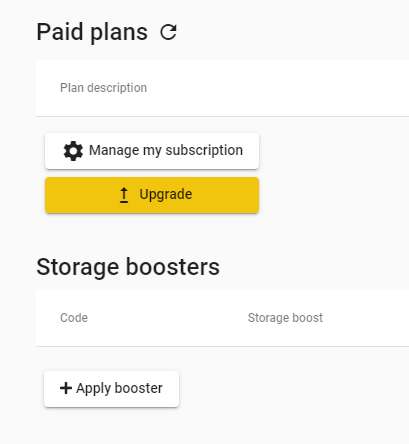Image resolution: width=409 pixels, height=444 pixels.
Task: Click empty header space right of Plan description
Action: coord(278,88)
